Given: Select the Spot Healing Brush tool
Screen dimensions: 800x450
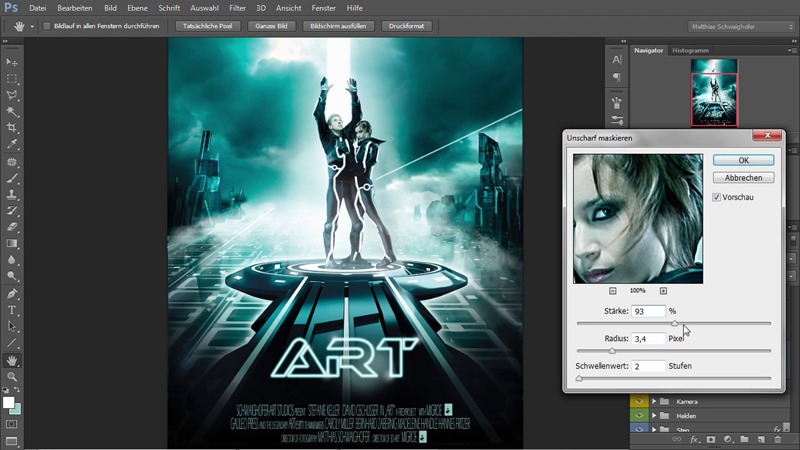Looking at the screenshot, I should coord(11,162).
